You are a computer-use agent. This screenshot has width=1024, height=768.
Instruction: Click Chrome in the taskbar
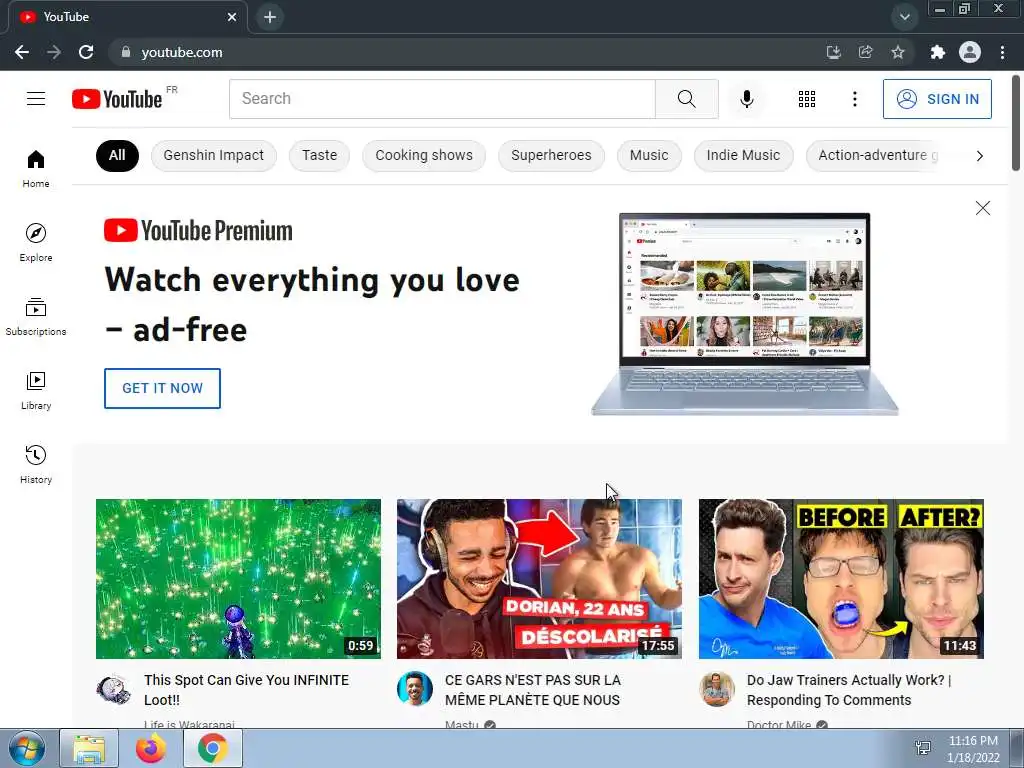[x=213, y=748]
